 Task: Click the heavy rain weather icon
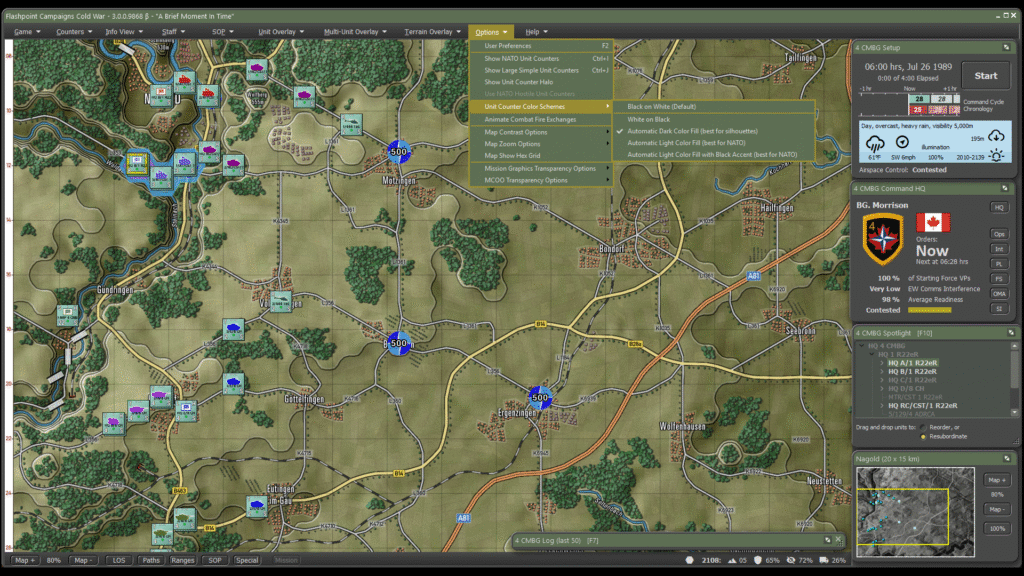tap(874, 143)
